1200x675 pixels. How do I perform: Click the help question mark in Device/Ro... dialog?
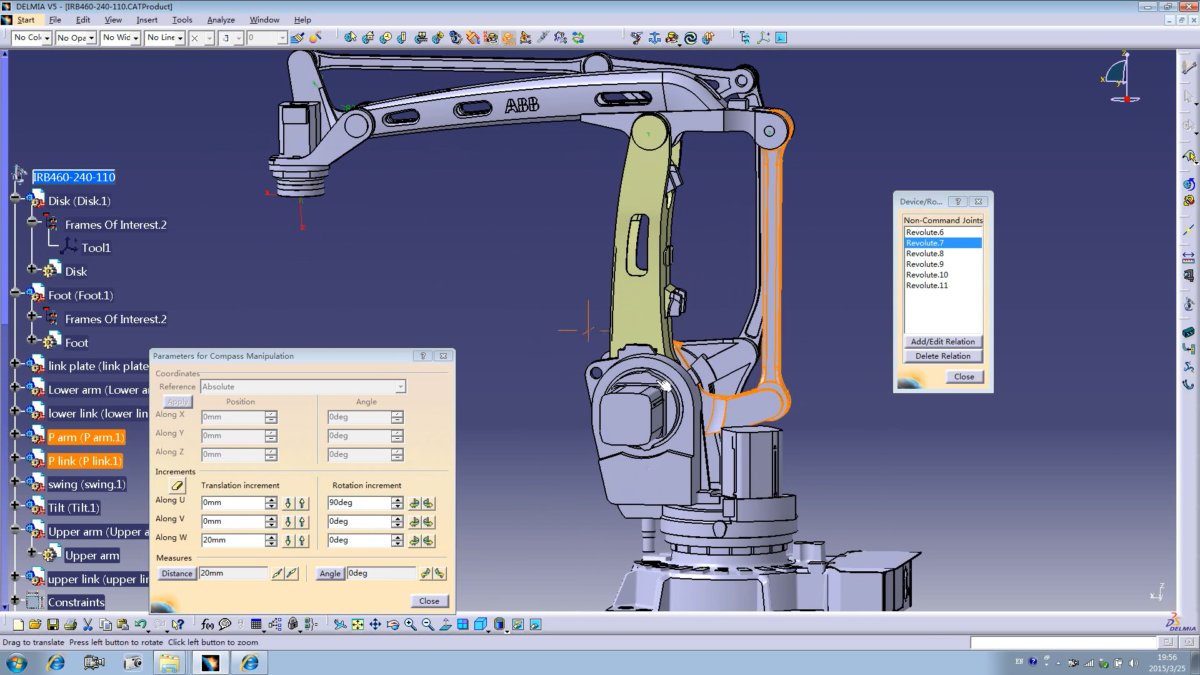coord(957,201)
